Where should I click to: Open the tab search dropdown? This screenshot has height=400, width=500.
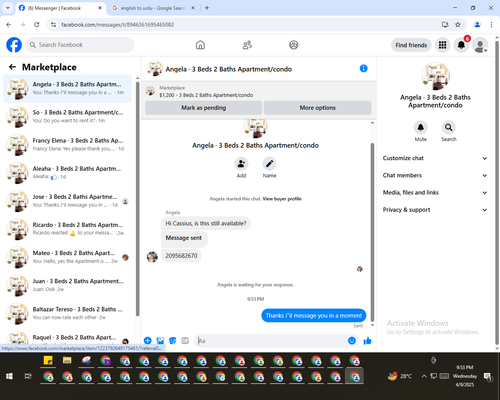coord(7,8)
